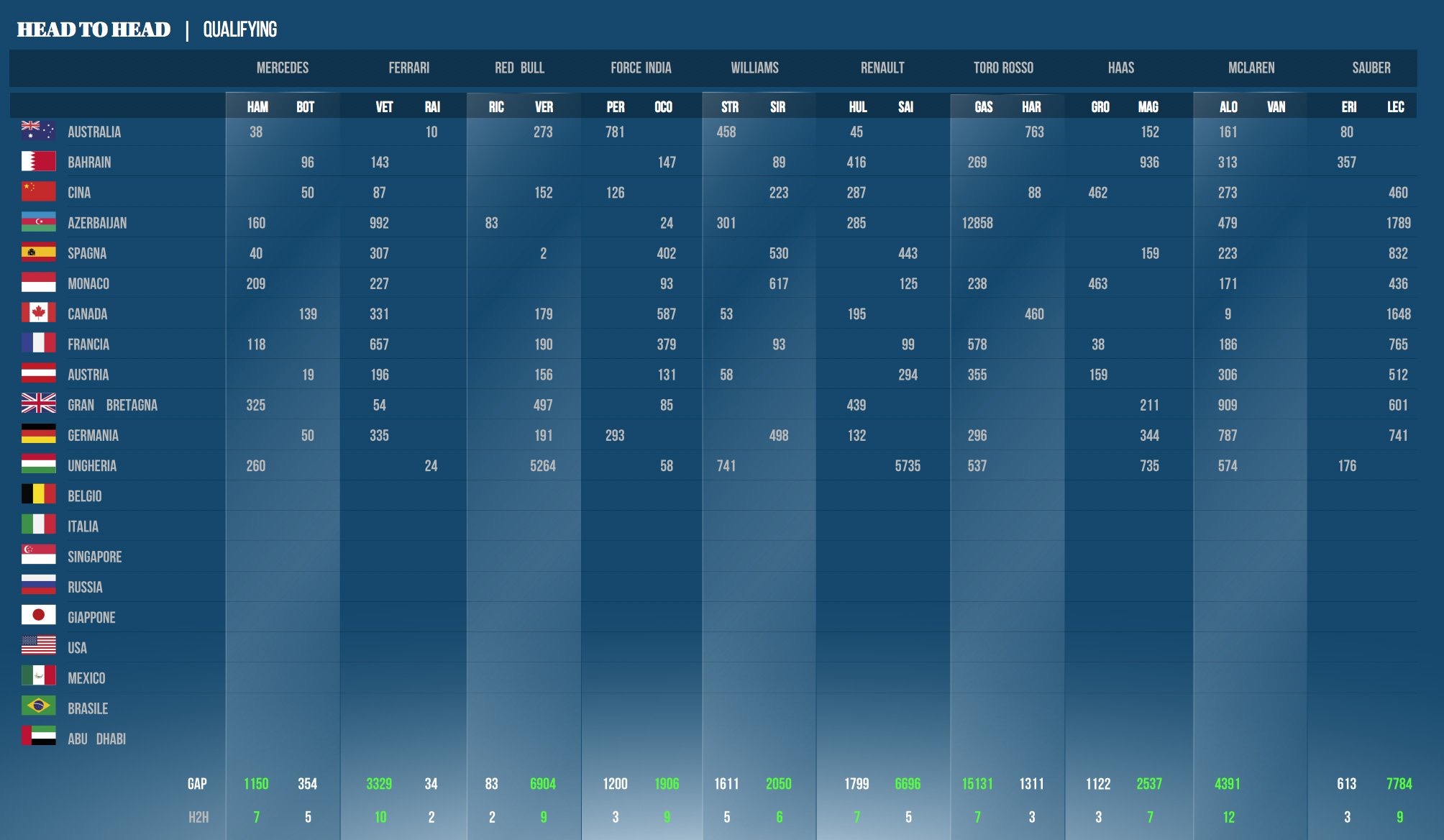Image resolution: width=1444 pixels, height=840 pixels.
Task: Click the Brazil flag icon
Action: [39, 707]
